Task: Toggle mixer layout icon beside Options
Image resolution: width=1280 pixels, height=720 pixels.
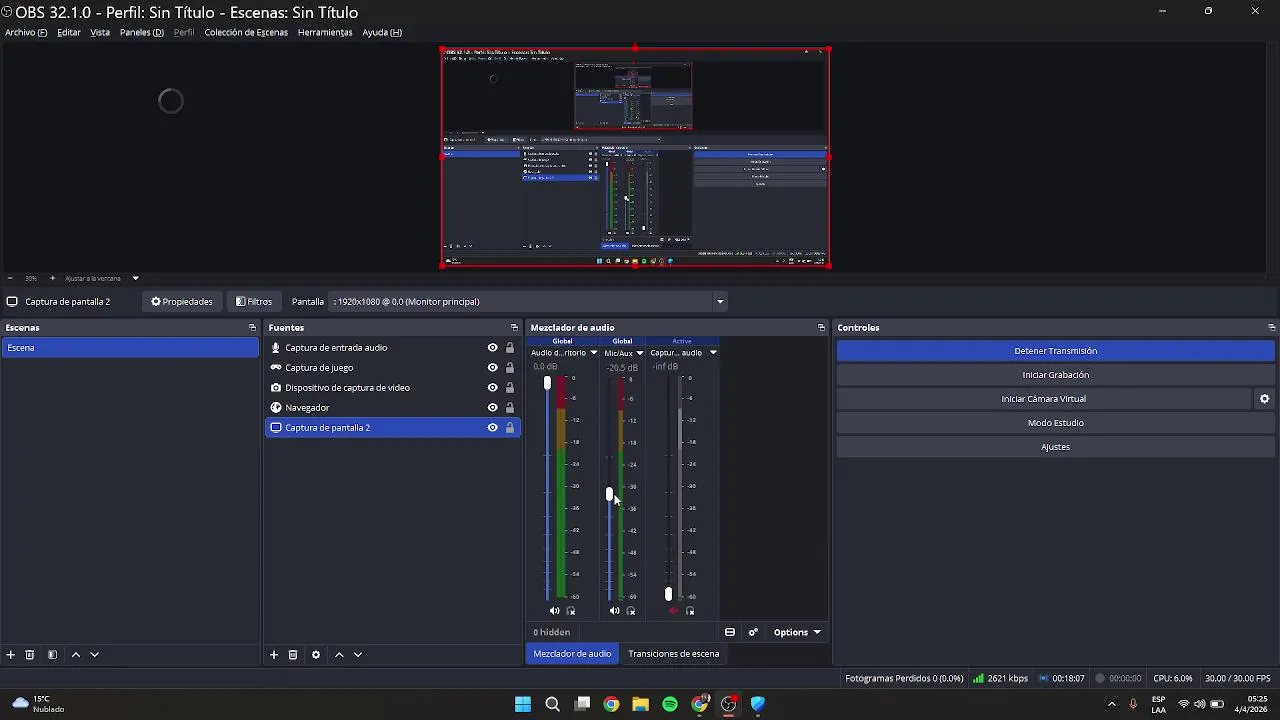Action: 730,633
